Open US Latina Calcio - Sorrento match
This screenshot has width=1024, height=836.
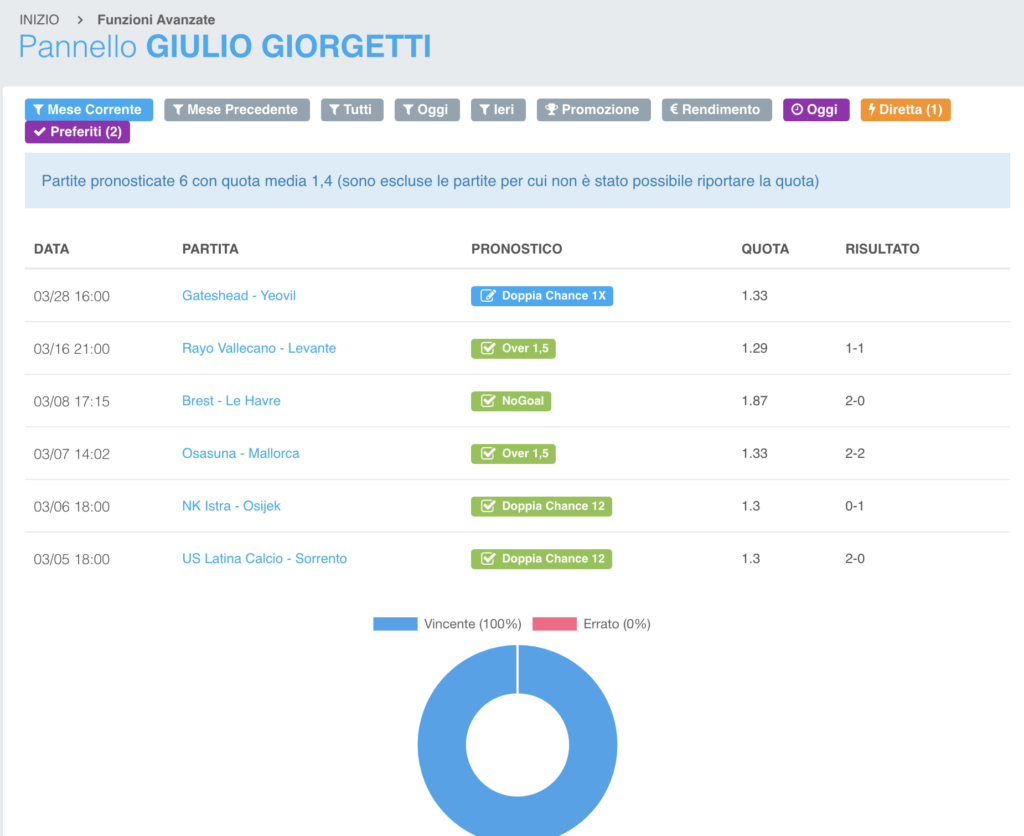(264, 559)
